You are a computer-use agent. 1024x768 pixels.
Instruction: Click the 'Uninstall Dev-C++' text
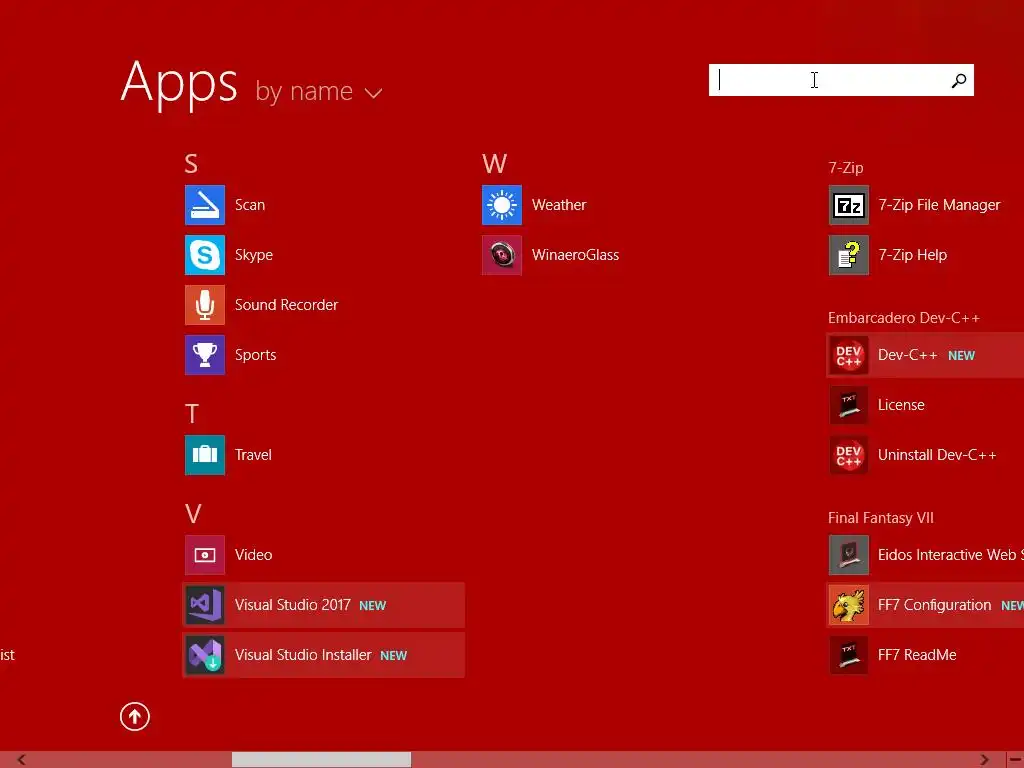[937, 455]
